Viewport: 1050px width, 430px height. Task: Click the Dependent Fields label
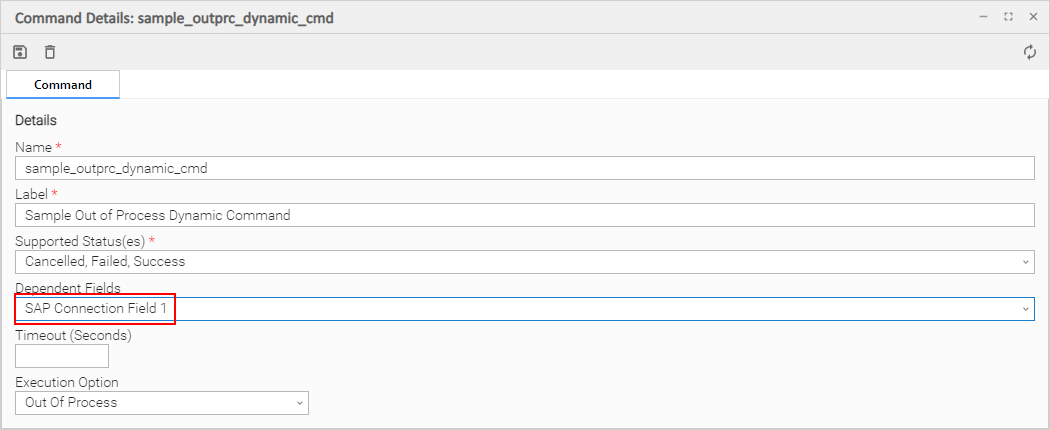click(x=66, y=289)
